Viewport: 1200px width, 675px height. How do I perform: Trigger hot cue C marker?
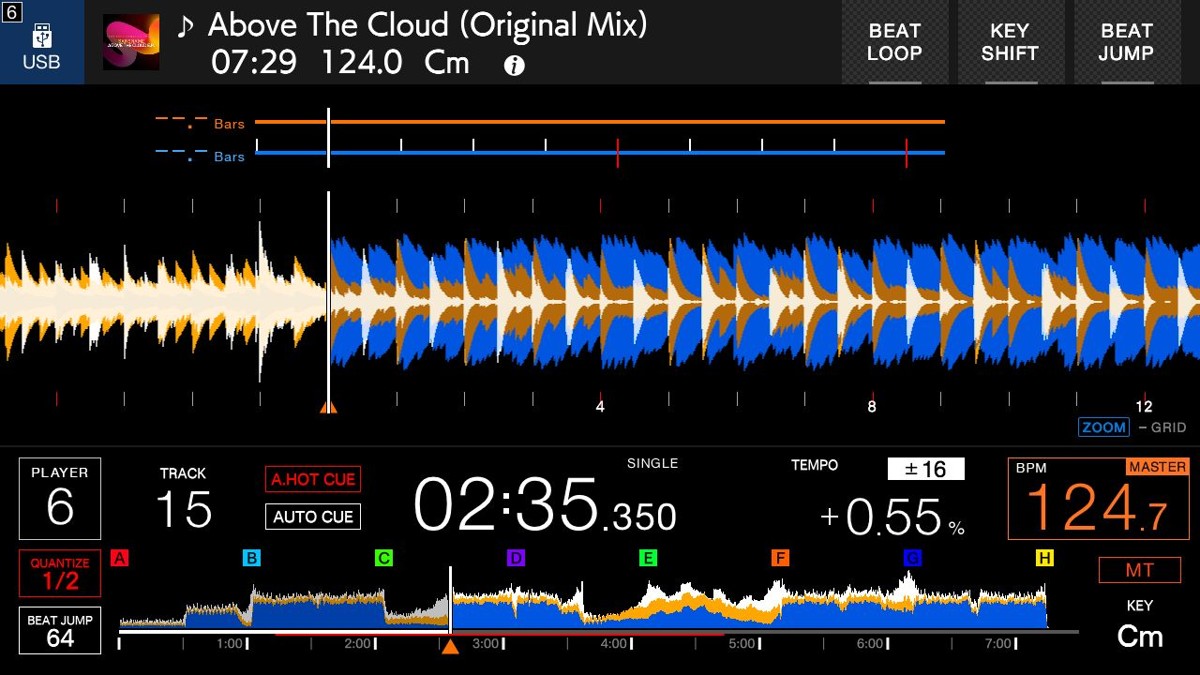(384, 558)
